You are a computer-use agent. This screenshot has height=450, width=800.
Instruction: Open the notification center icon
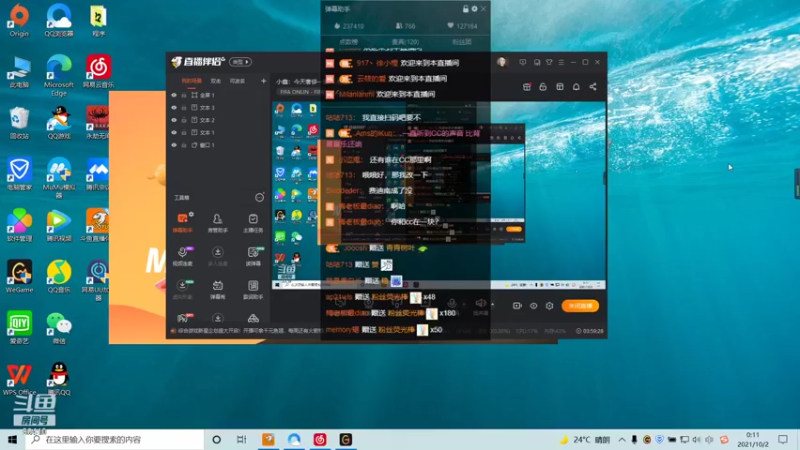click(783, 439)
